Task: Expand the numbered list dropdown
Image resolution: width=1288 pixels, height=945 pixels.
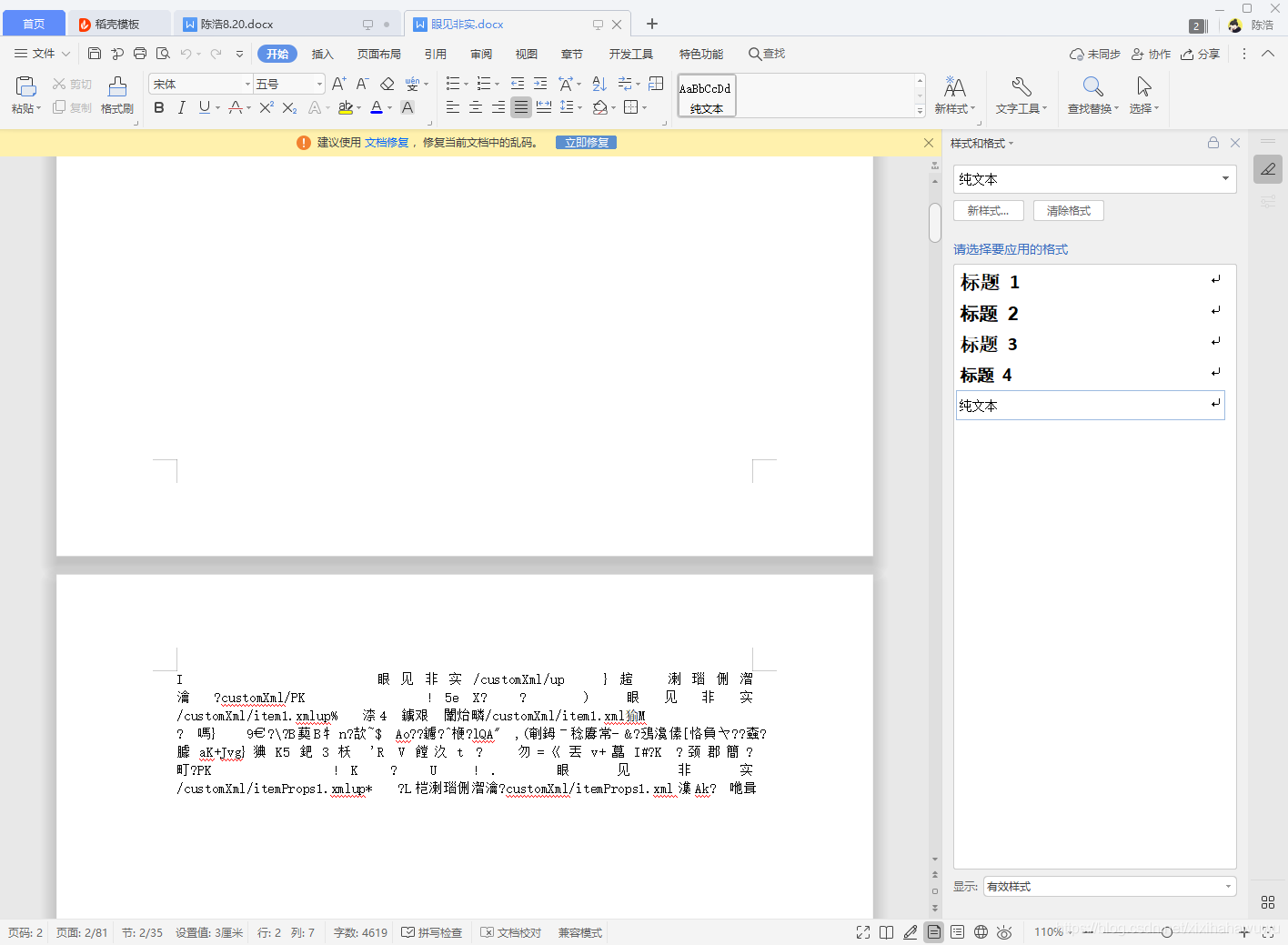Action: 498,85
